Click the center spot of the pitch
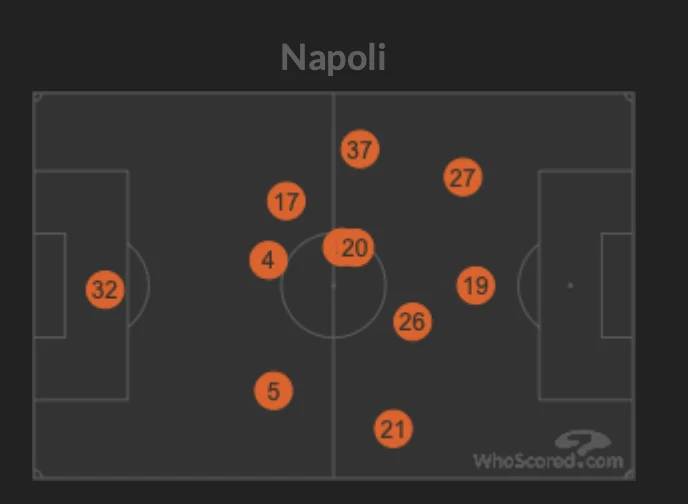The width and height of the screenshot is (688, 504). (333, 285)
